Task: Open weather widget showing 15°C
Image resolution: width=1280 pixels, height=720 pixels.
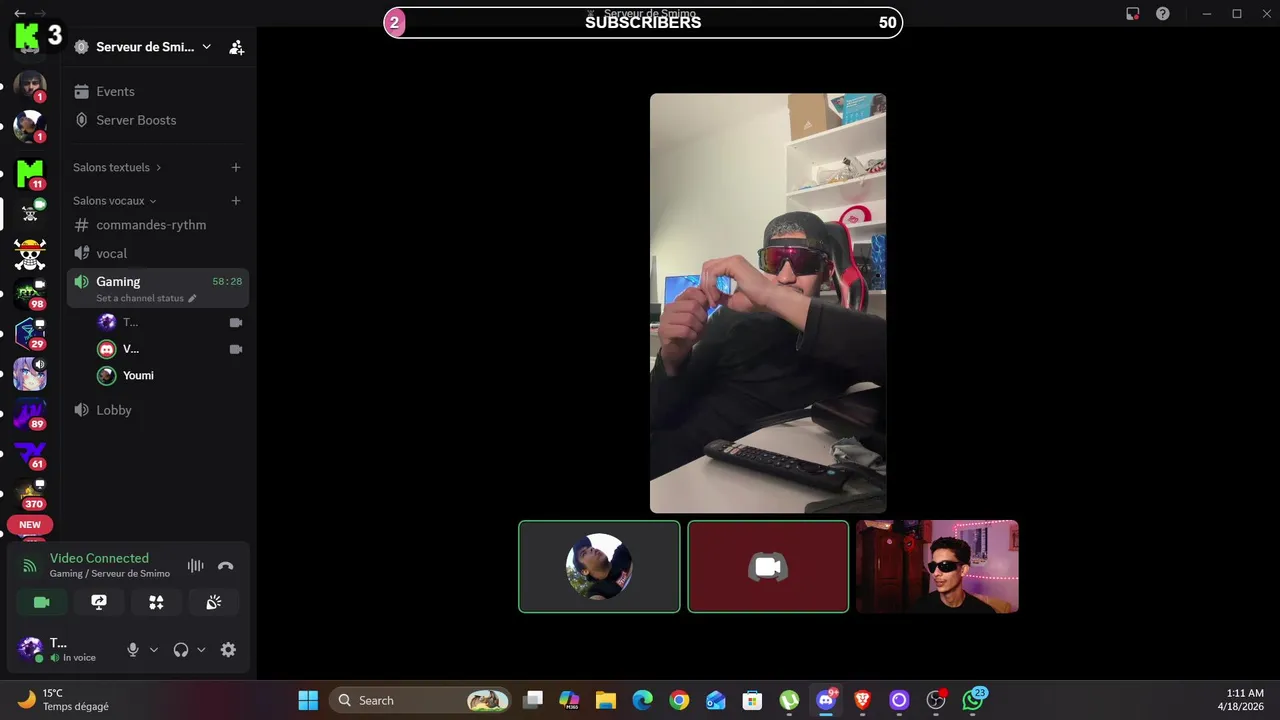Action: [63, 700]
